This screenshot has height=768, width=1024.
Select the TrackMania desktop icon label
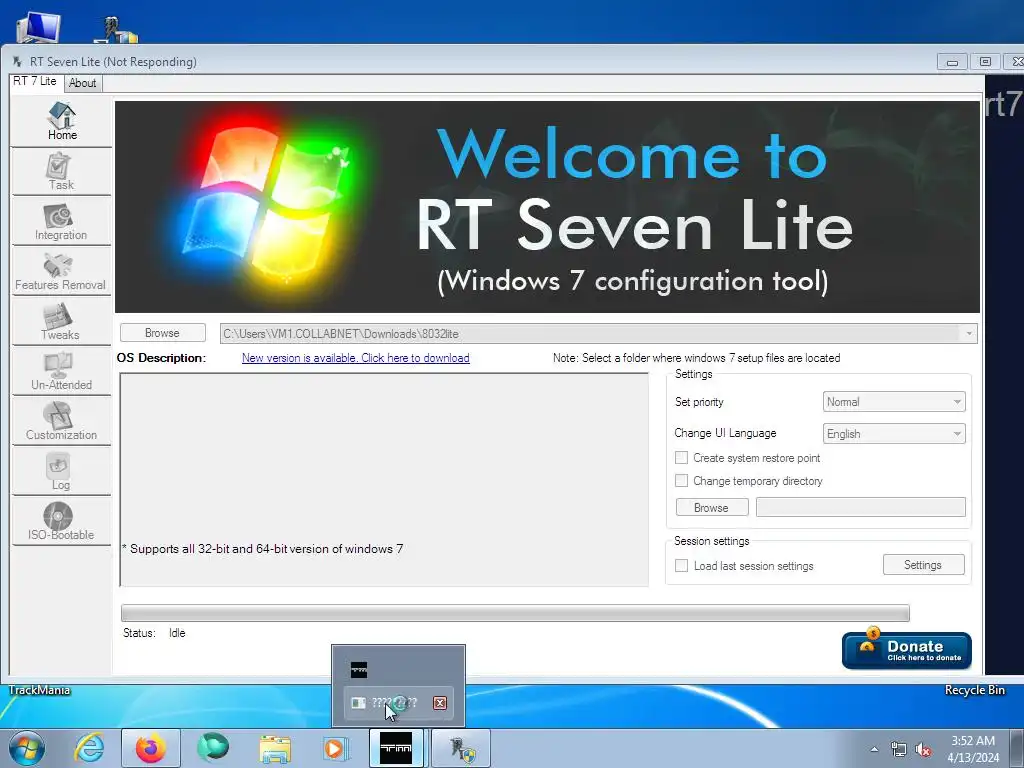(x=39, y=690)
